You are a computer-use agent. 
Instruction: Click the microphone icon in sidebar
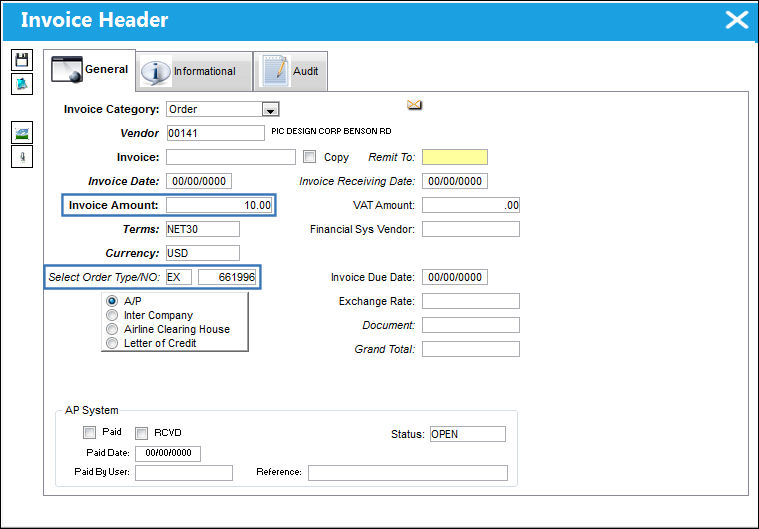pyautogui.click(x=22, y=157)
